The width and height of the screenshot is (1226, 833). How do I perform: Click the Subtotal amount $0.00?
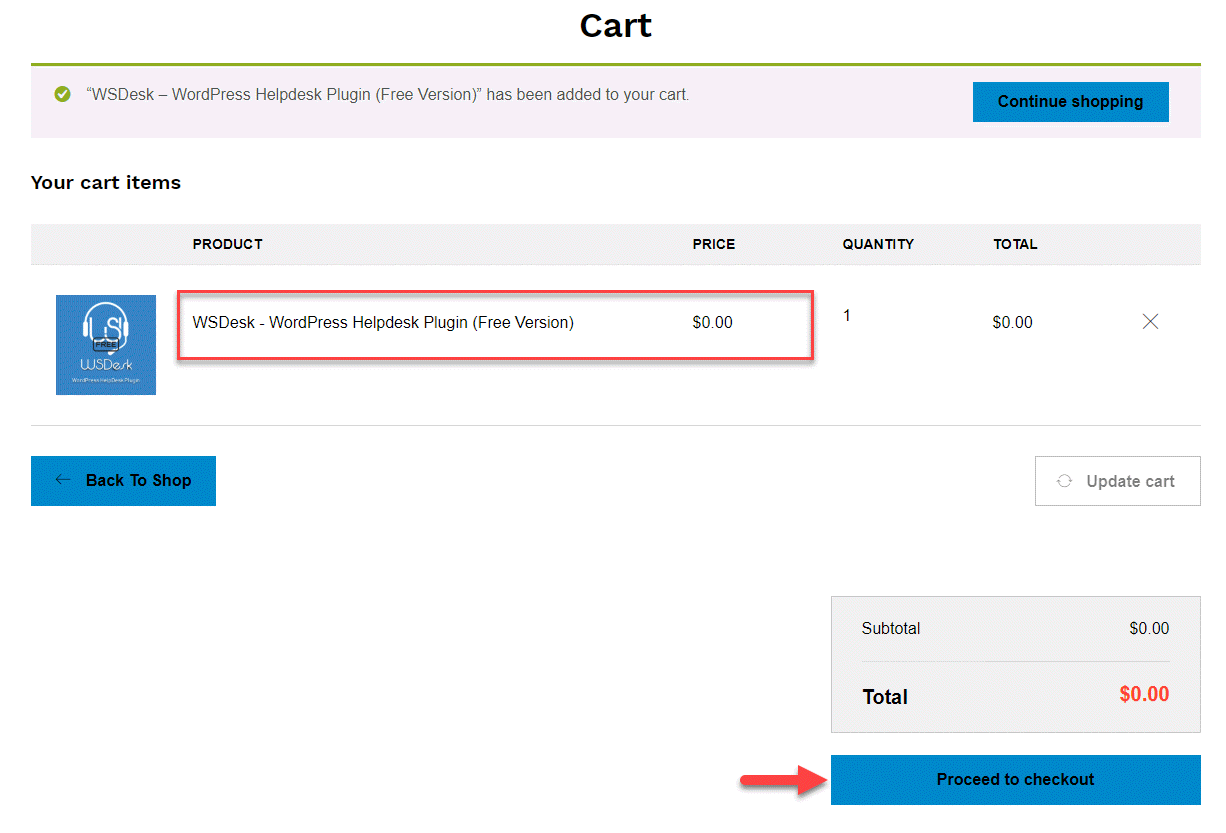[1149, 629]
